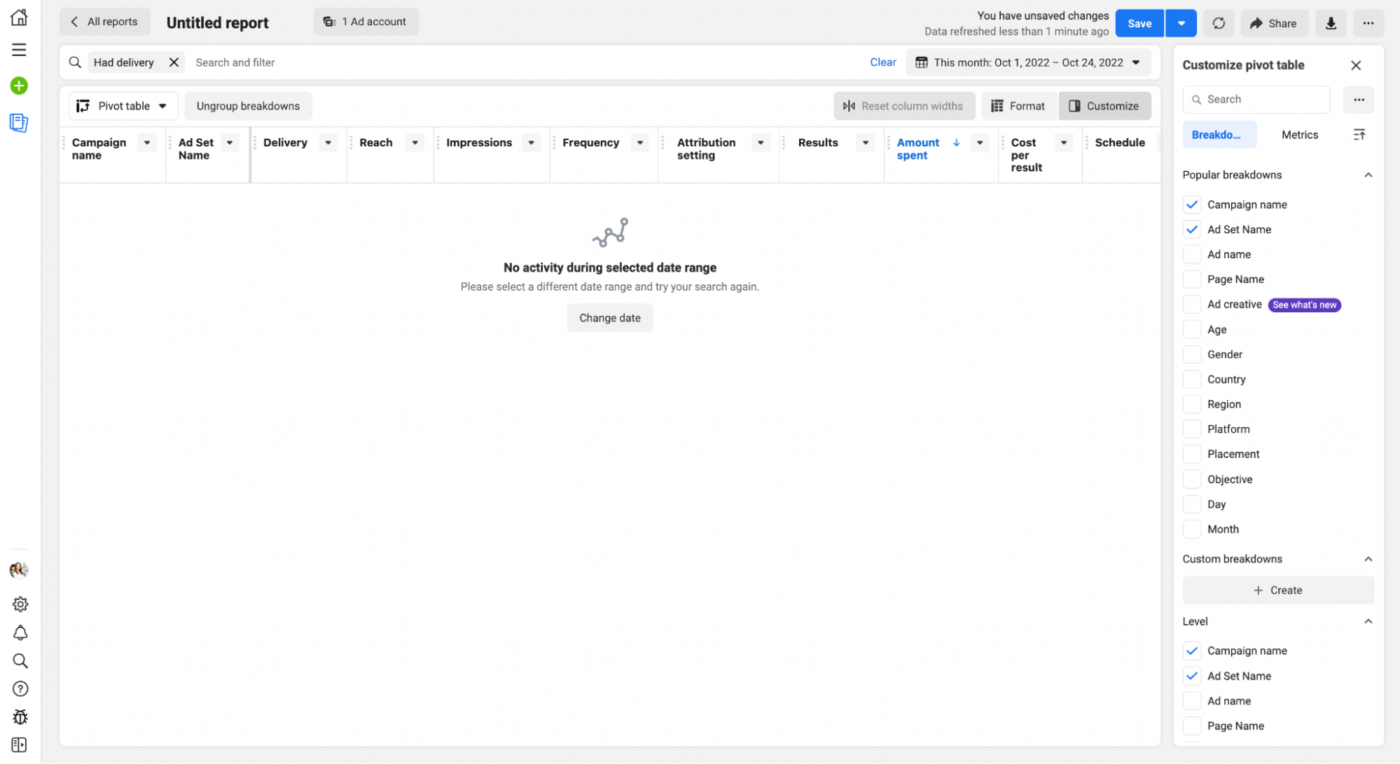
Task: Click the refresh data icon
Action: tap(1218, 23)
